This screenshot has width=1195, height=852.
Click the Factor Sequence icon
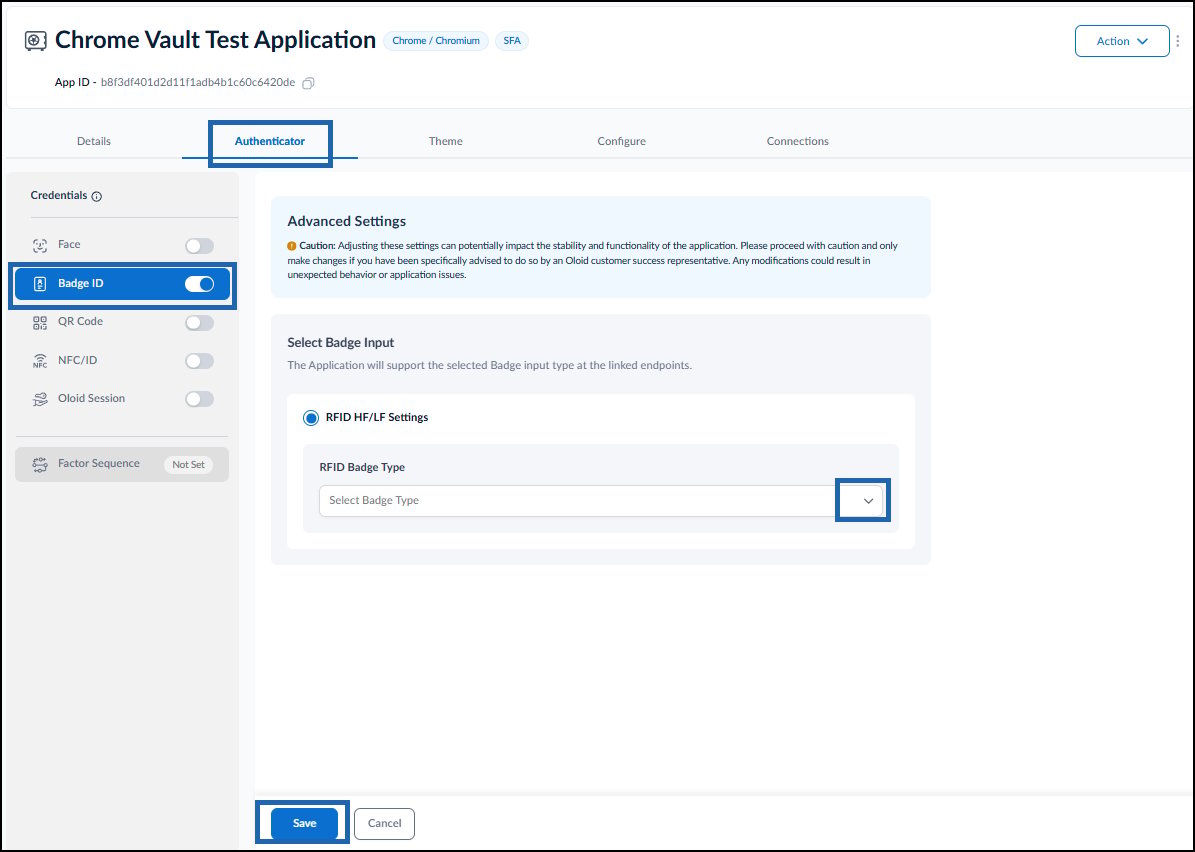tap(40, 464)
